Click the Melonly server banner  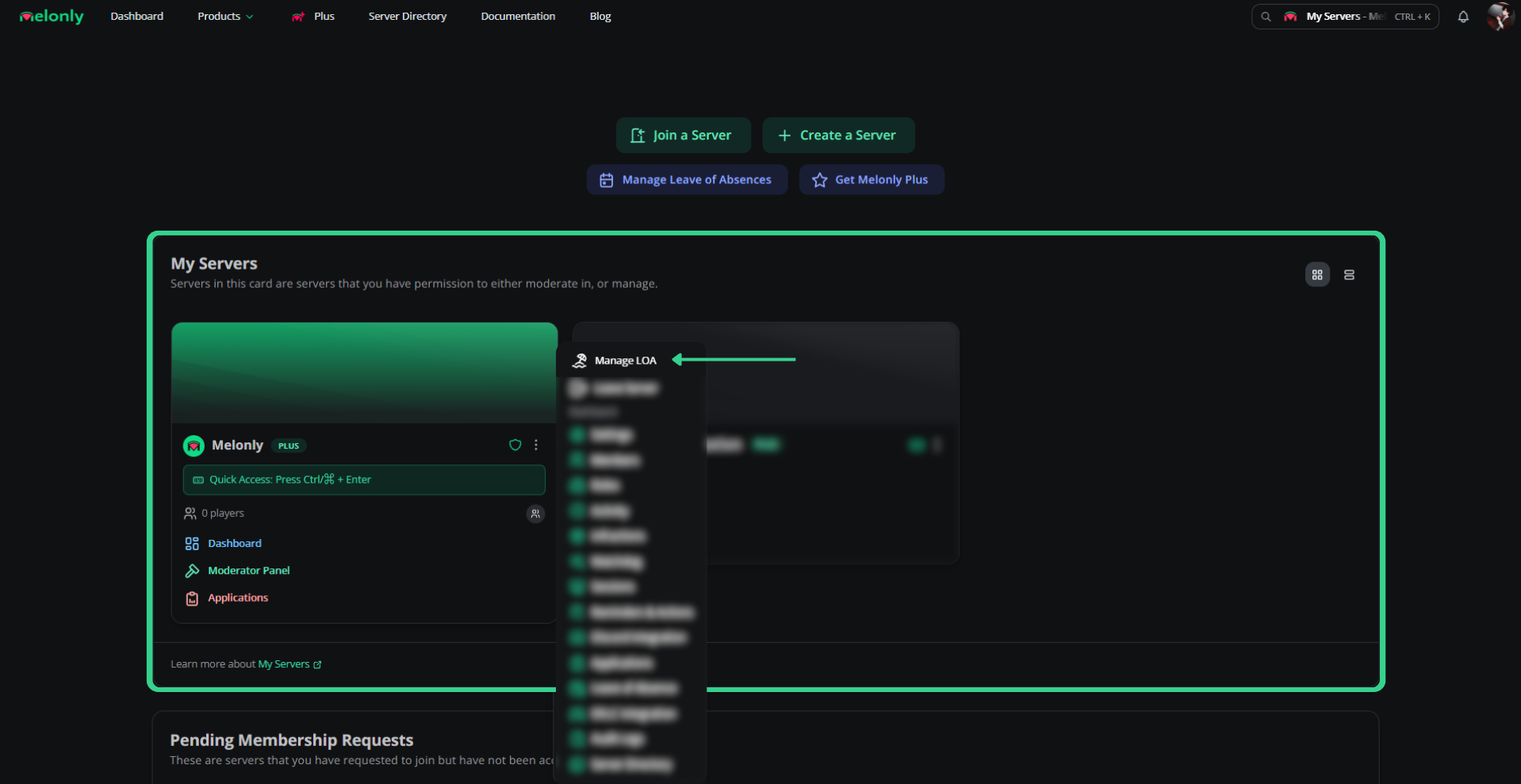coord(364,373)
